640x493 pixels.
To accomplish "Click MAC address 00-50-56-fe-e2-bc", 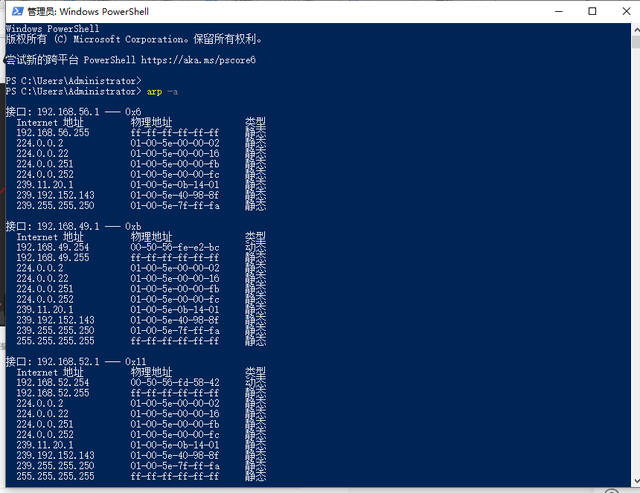I will [175, 247].
